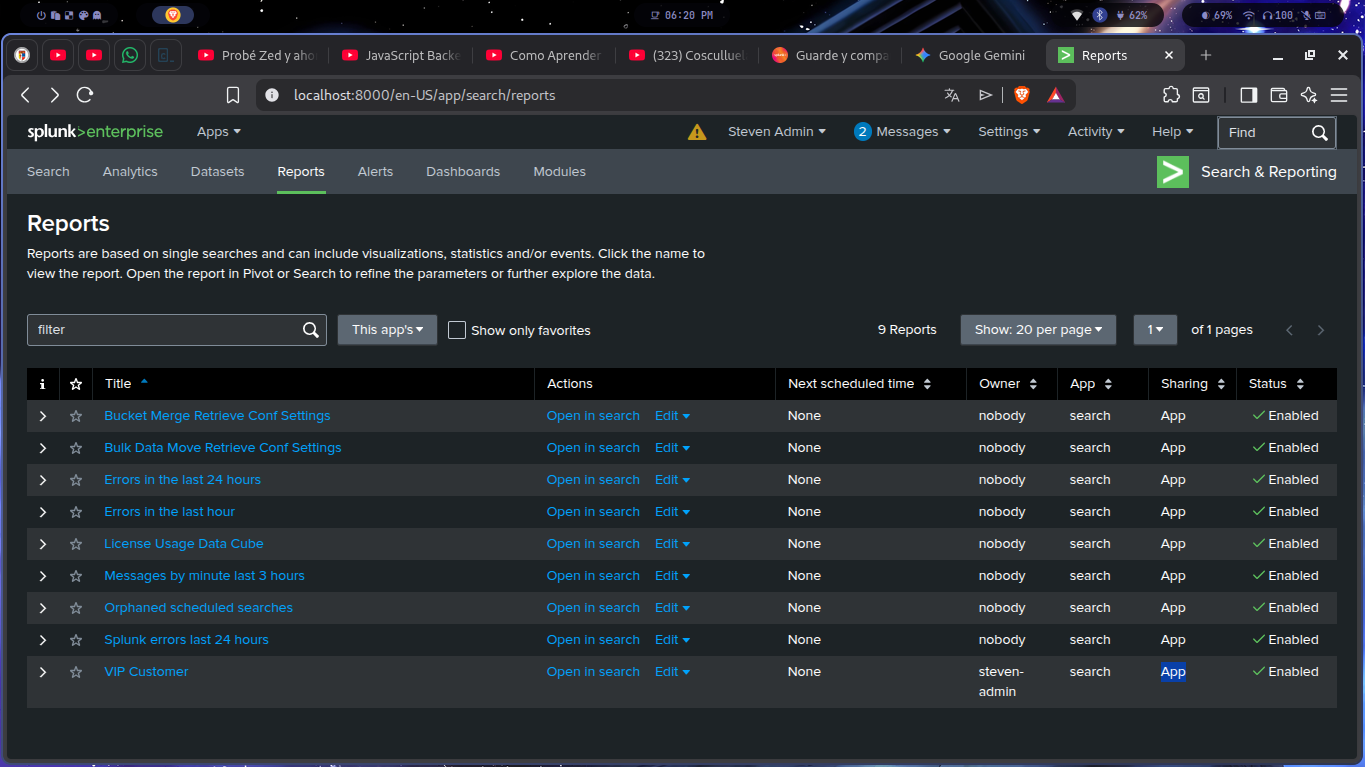
Task: Open the Splunk errors last 24 hours report
Action: pos(186,640)
